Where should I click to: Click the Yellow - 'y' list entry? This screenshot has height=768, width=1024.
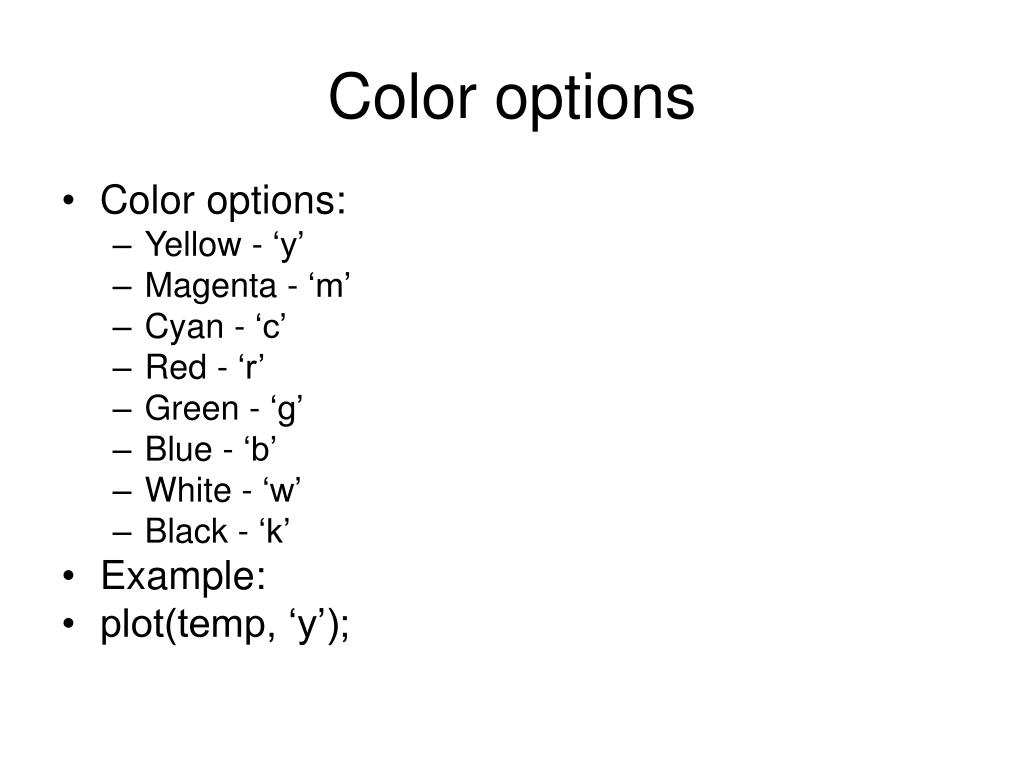coord(224,246)
